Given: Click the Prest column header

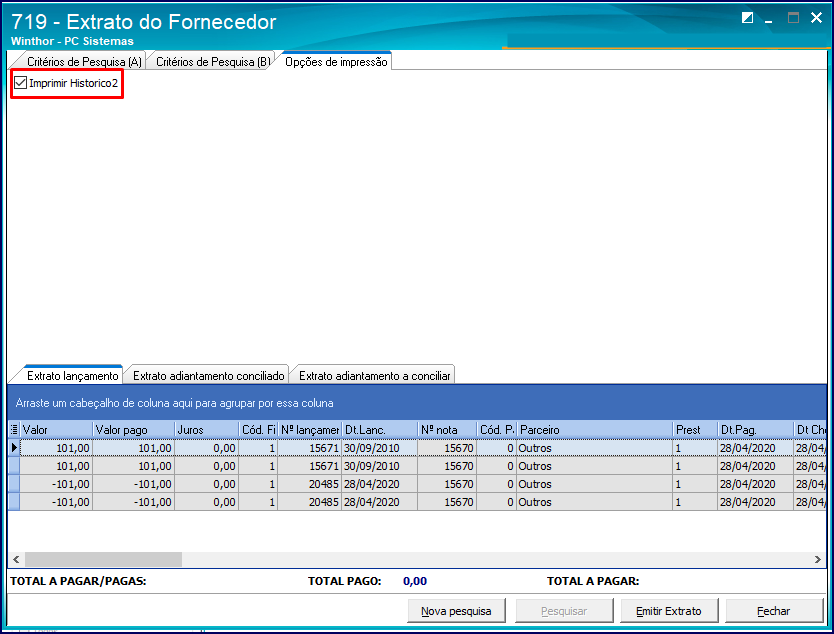Looking at the screenshot, I should 695,430.
